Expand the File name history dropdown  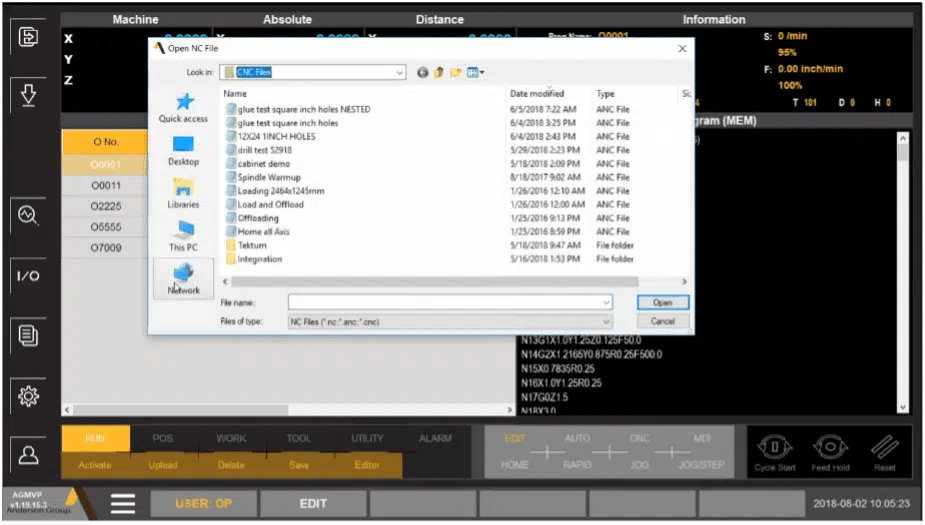coord(606,302)
